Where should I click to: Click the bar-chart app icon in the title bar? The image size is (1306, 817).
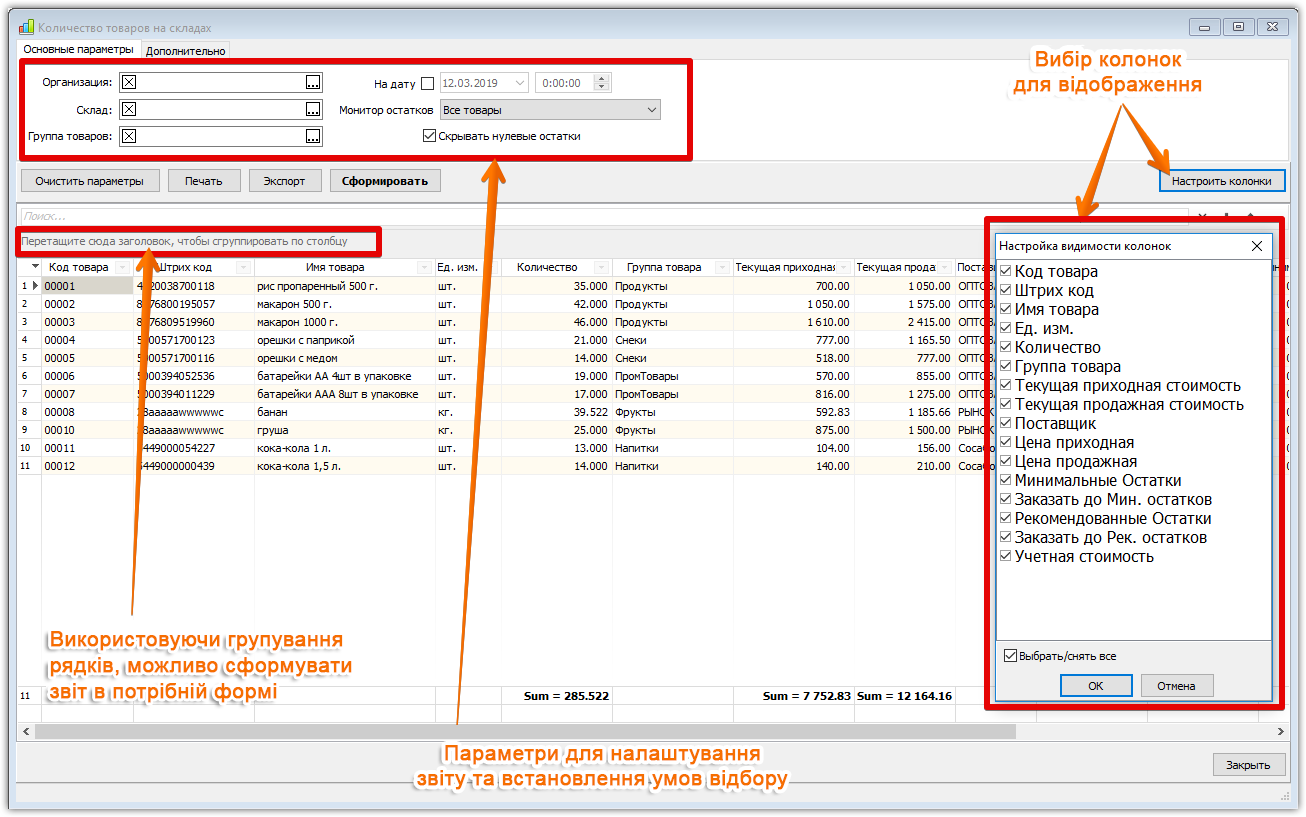click(x=26, y=28)
